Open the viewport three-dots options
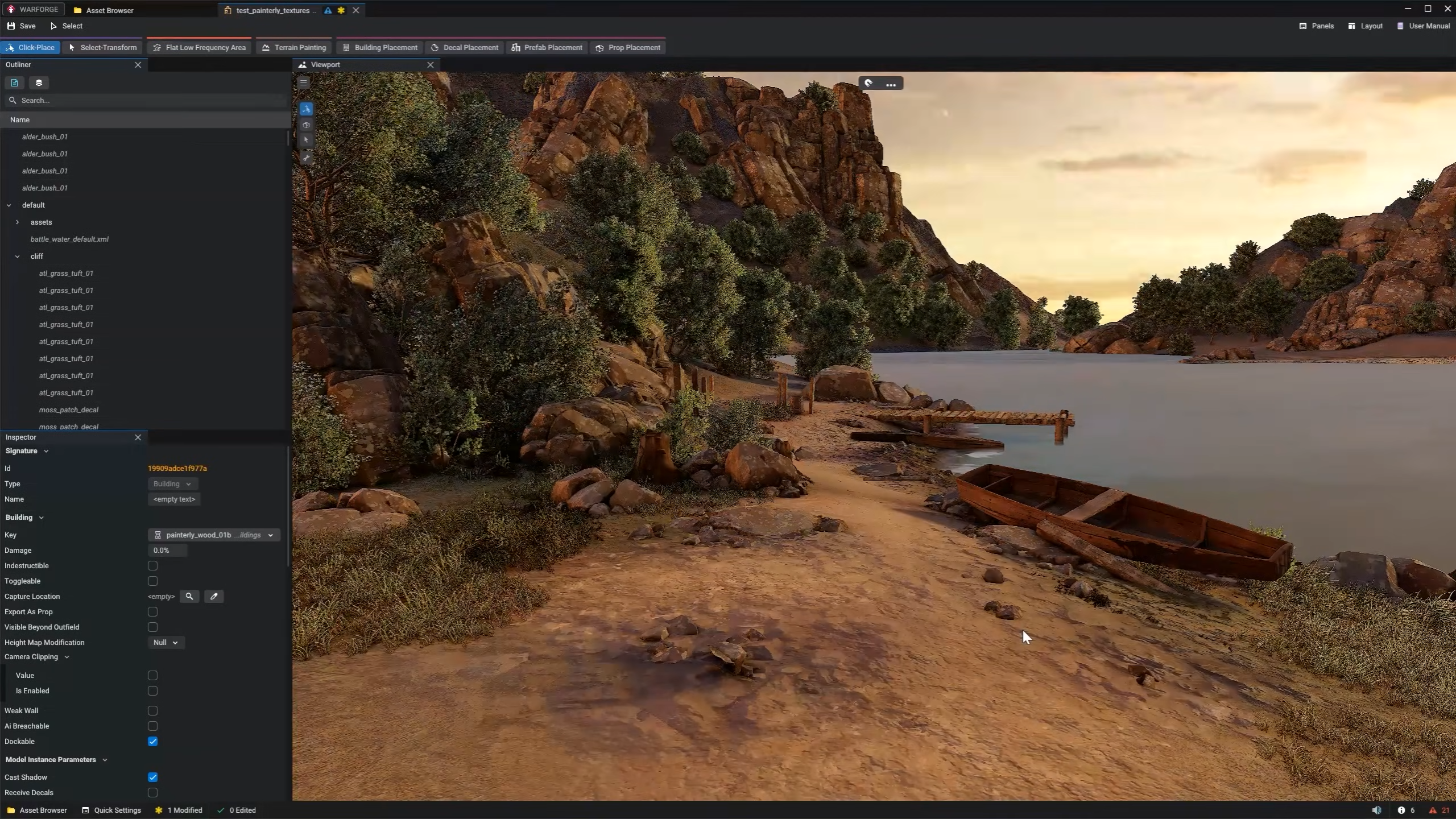This screenshot has width=1456, height=819. (x=891, y=84)
